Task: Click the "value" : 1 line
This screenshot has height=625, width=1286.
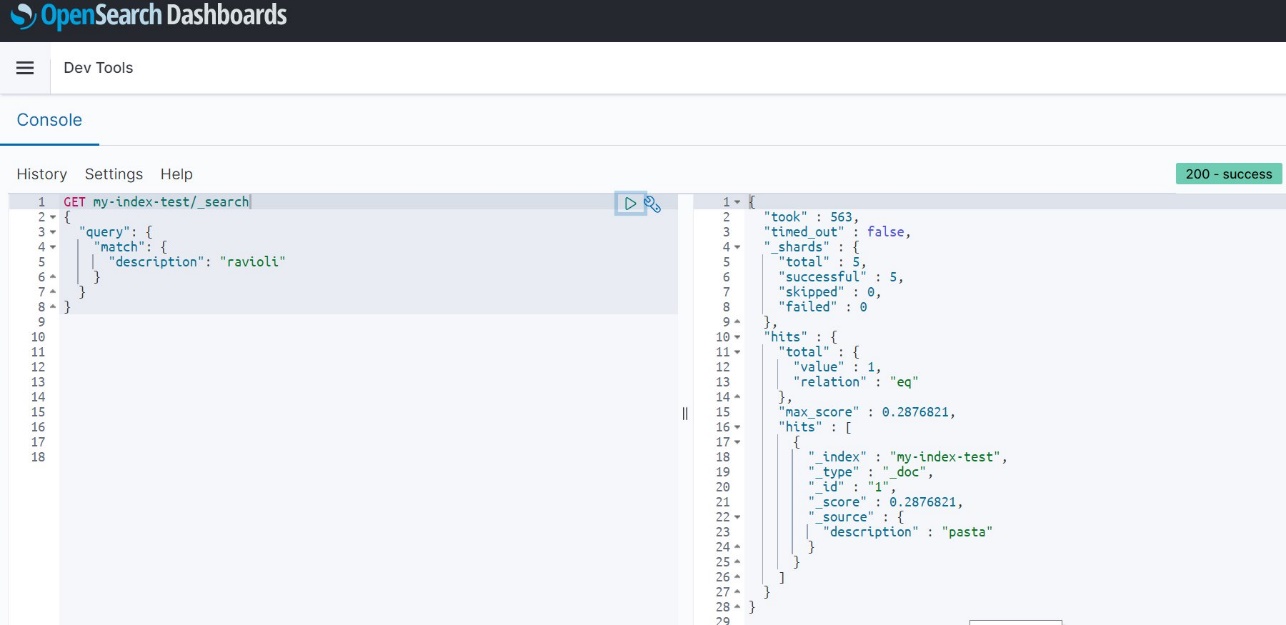Action: [x=836, y=367]
